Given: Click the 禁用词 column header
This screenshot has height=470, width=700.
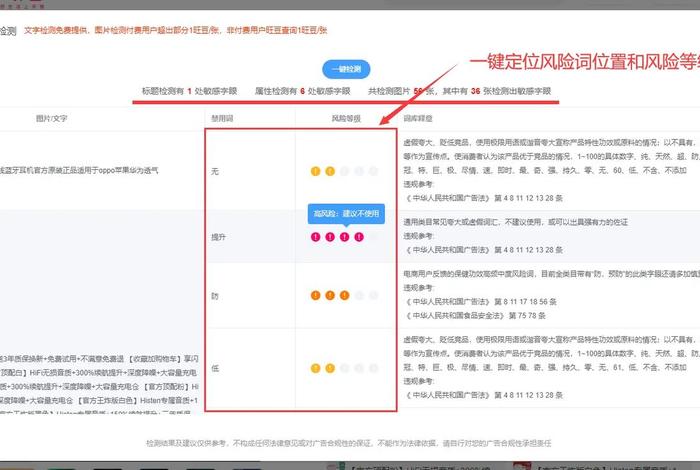Looking at the screenshot, I should (222, 118).
